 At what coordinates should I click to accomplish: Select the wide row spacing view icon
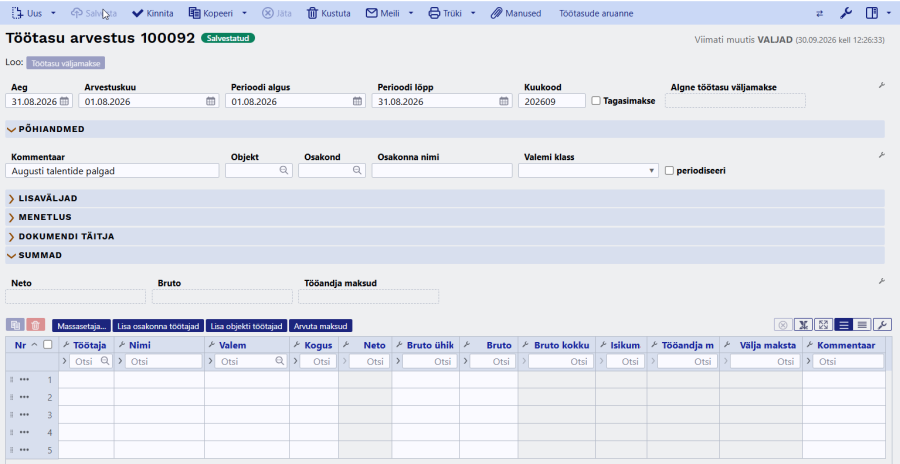843,325
